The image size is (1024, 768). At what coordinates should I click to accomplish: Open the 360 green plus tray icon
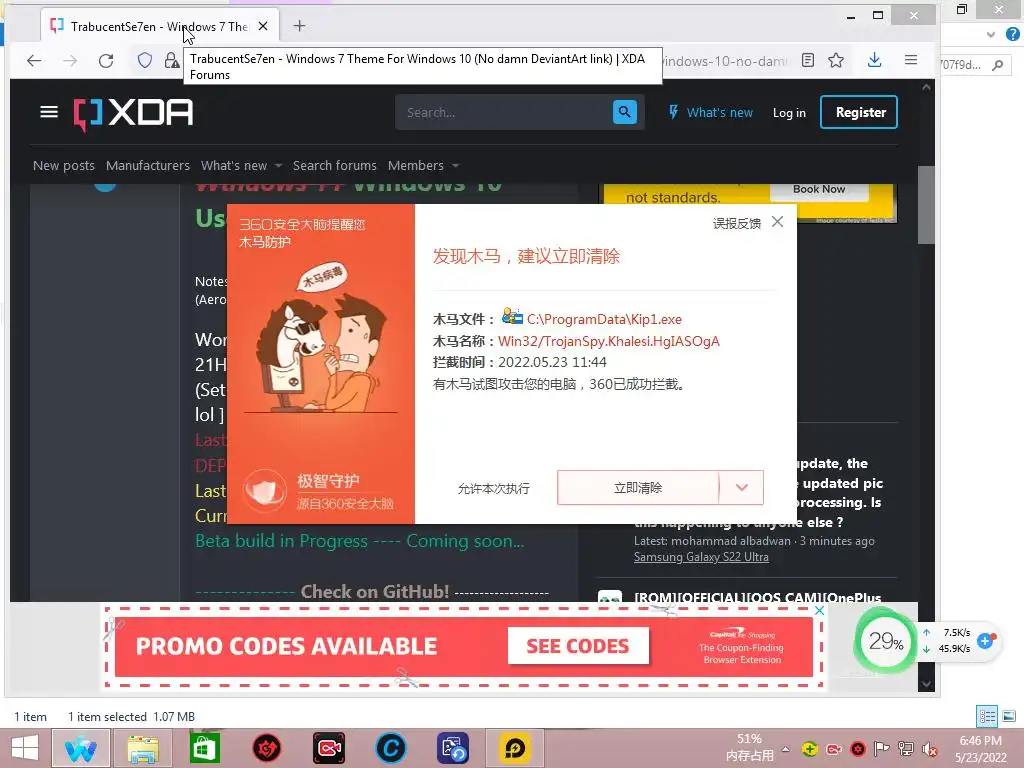point(810,749)
